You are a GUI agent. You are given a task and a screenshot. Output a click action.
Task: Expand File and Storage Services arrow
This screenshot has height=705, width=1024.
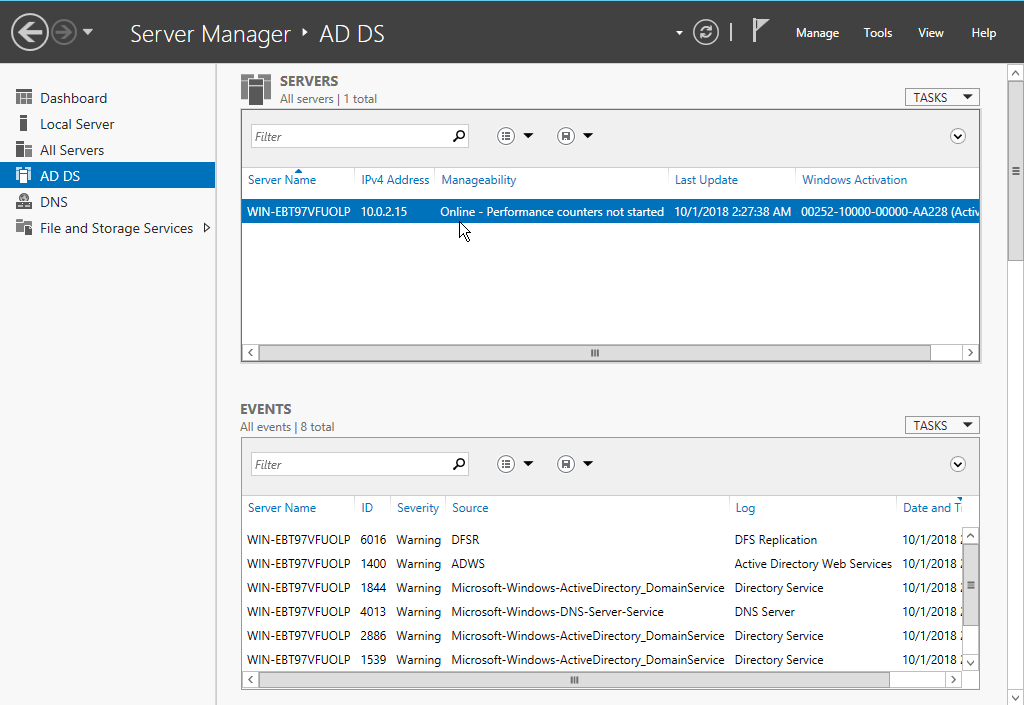point(207,228)
